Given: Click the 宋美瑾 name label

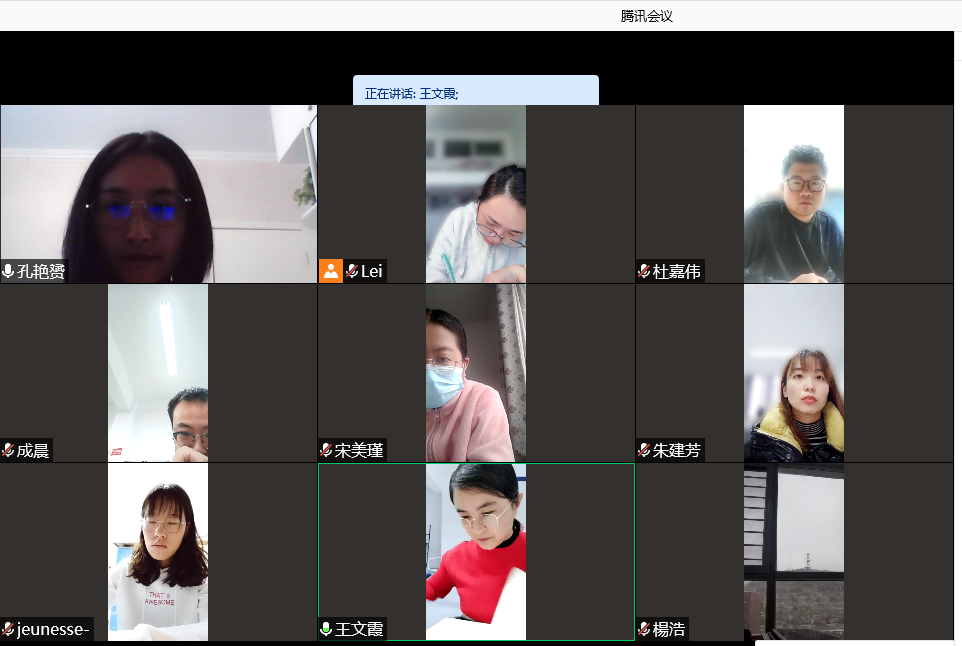Looking at the screenshot, I should coord(358,450).
